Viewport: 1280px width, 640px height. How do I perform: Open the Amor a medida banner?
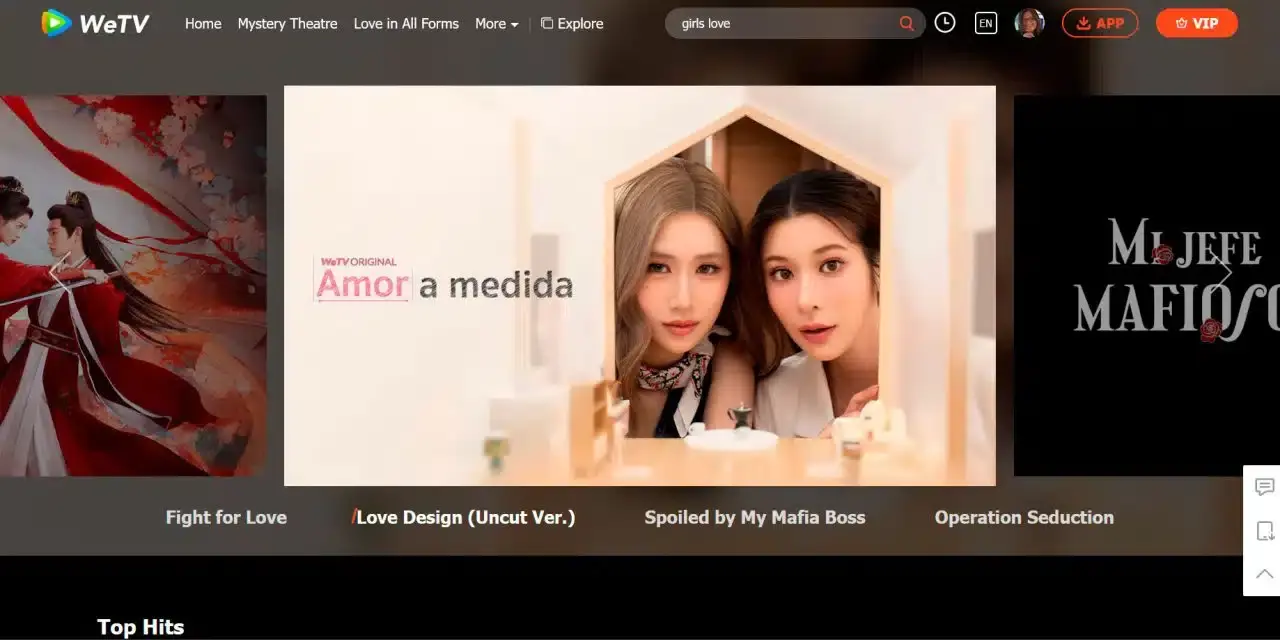[x=639, y=285]
